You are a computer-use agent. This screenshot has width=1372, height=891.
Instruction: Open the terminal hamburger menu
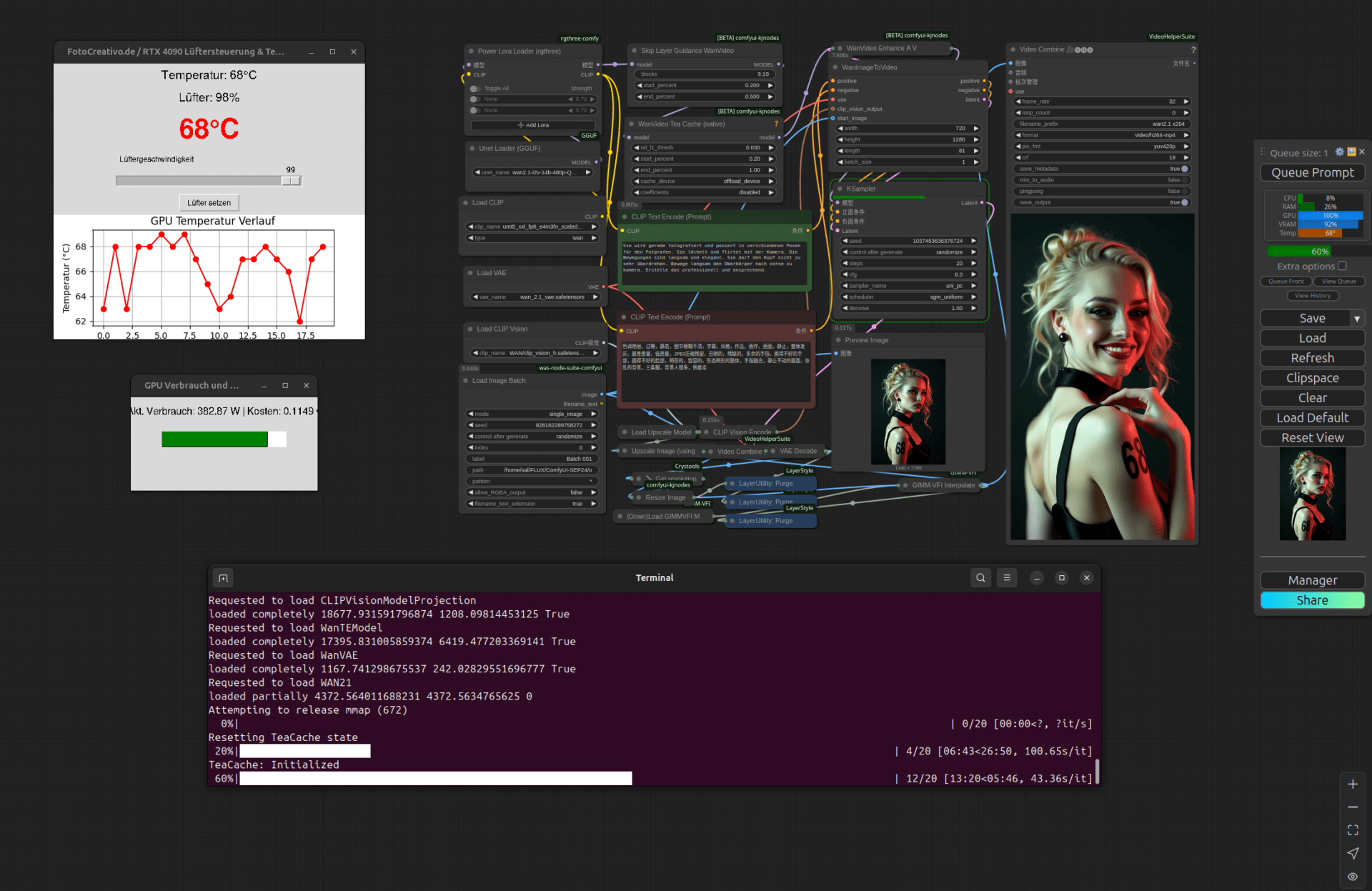pyautogui.click(x=1007, y=577)
